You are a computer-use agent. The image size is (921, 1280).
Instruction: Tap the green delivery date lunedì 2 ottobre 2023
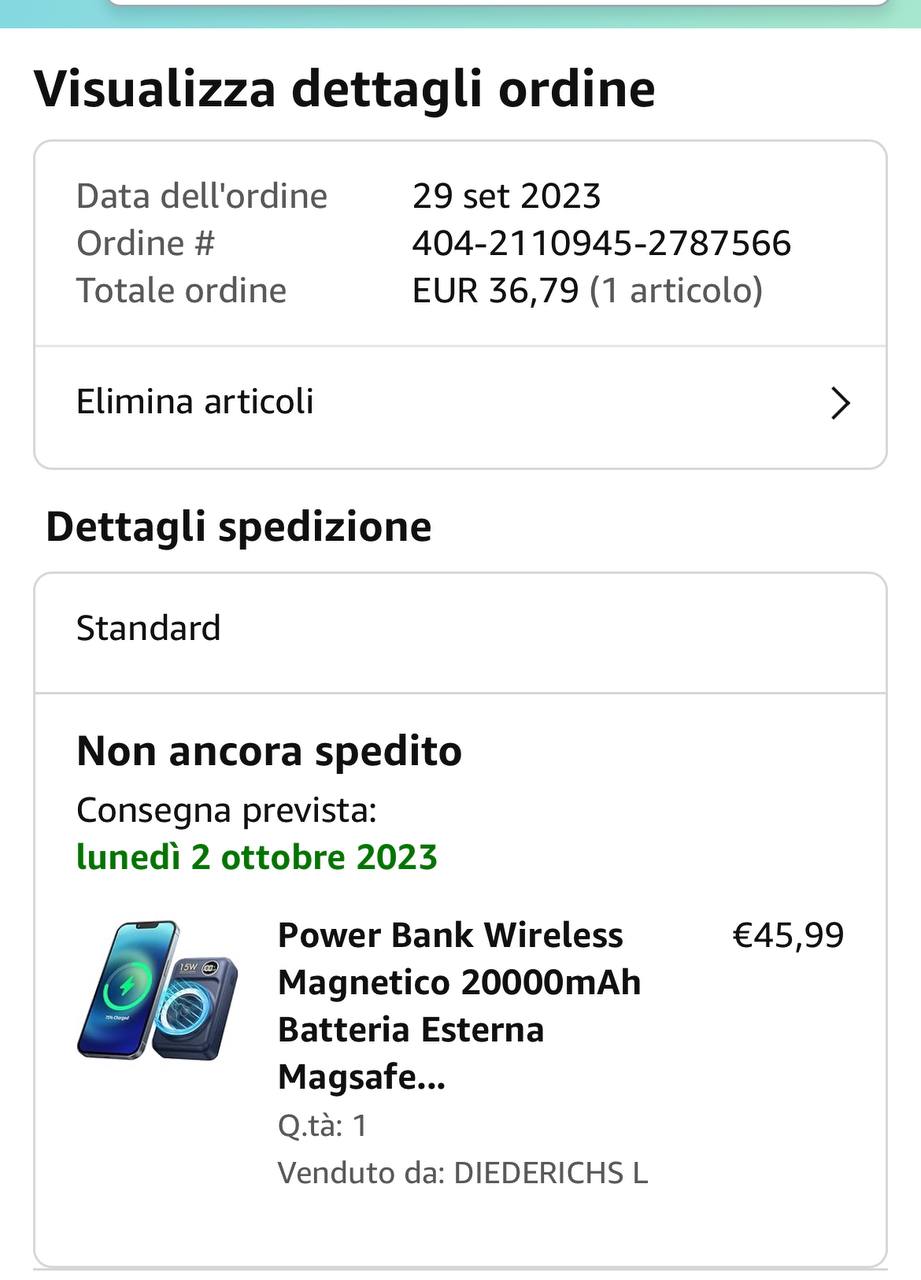click(257, 857)
